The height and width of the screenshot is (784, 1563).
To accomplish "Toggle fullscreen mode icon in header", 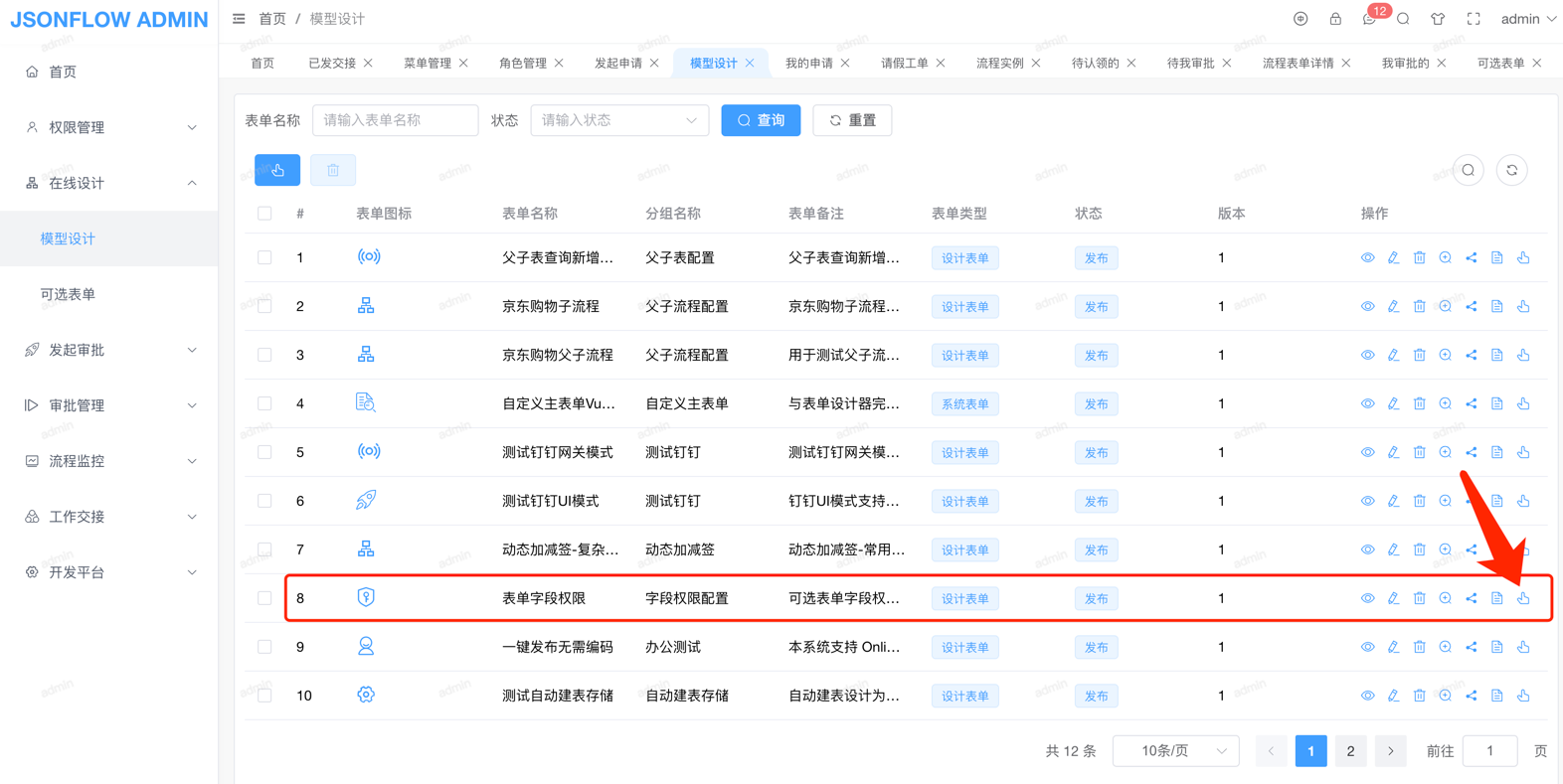I will pos(1474,19).
